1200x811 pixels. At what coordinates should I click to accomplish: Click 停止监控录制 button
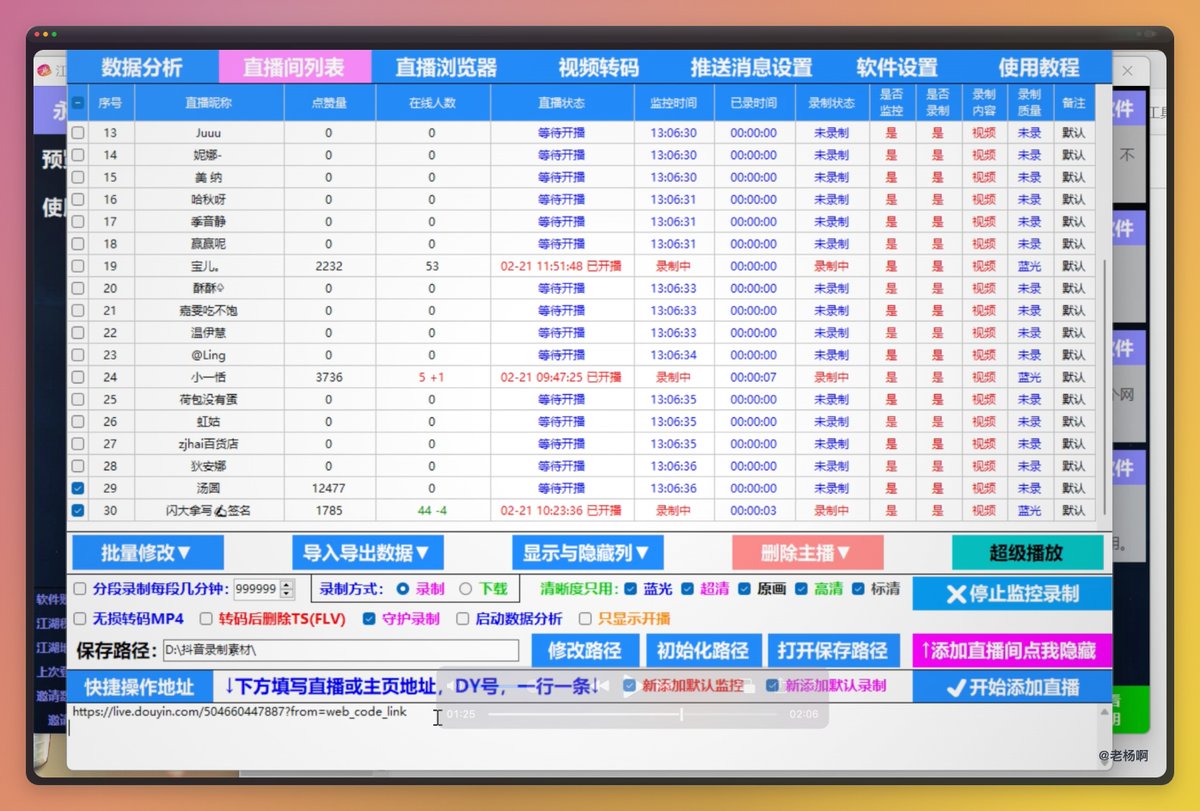(x=1012, y=593)
